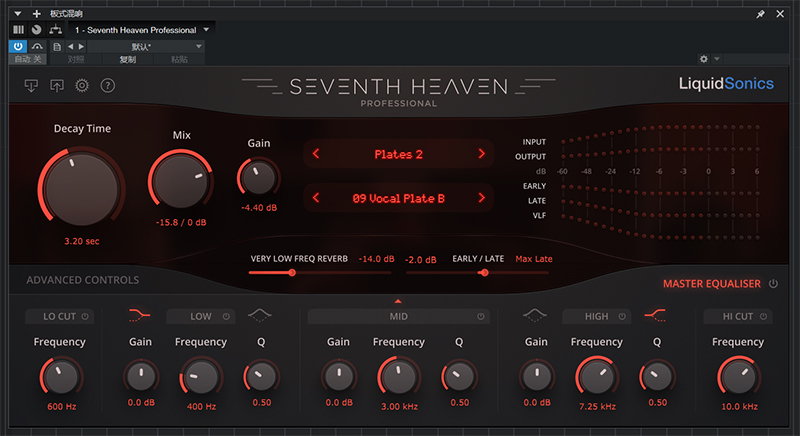Go to next reverb bank after Plates 2

481,154
